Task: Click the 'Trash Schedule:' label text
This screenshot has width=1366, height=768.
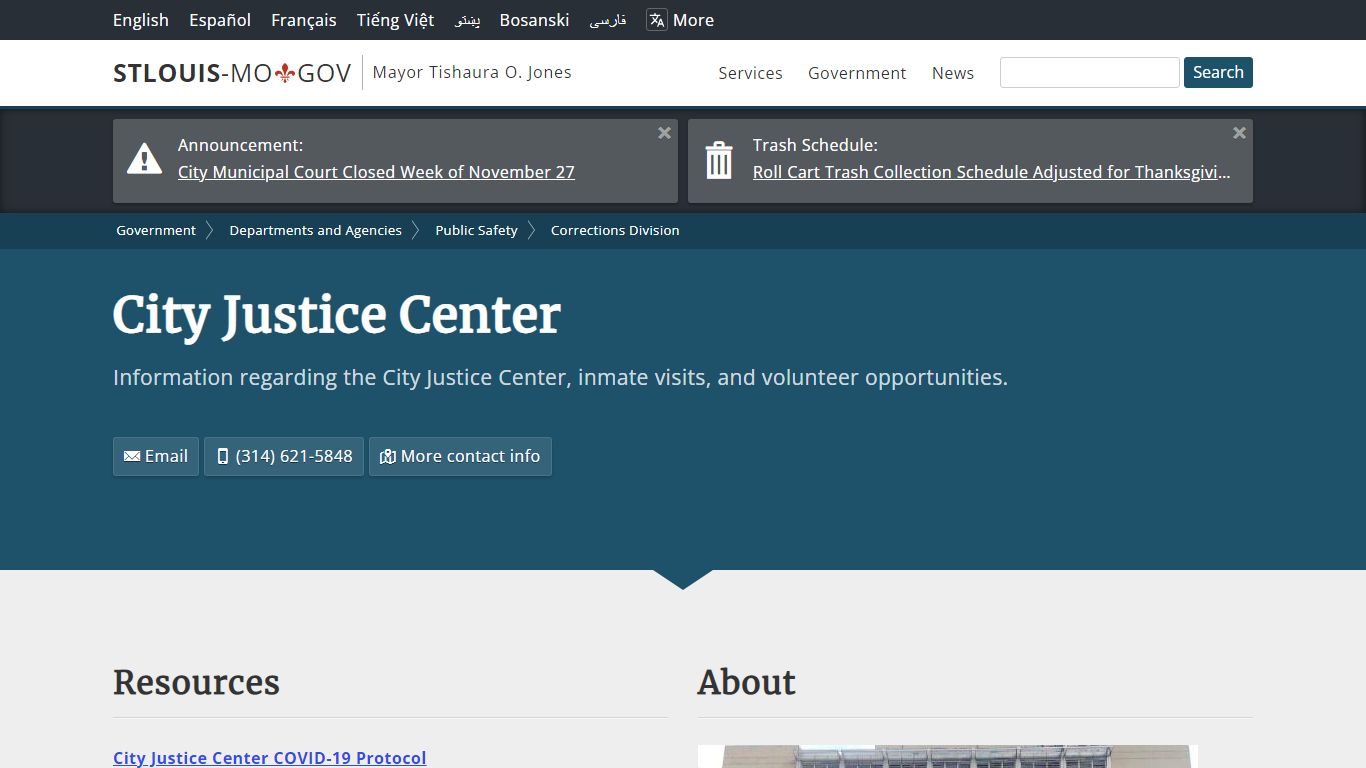Action: pyautogui.click(x=815, y=145)
